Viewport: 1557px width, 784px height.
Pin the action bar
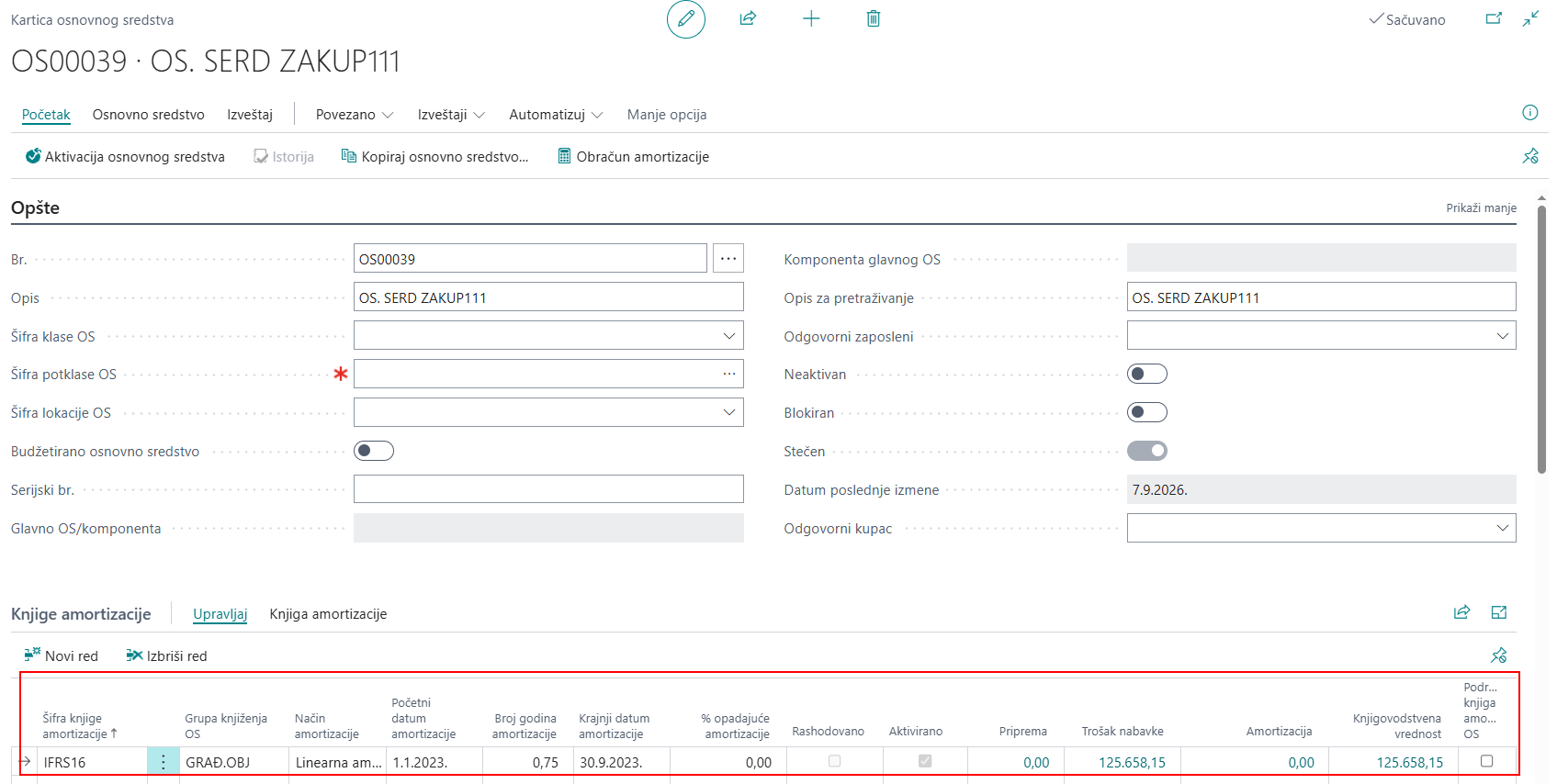1530,156
